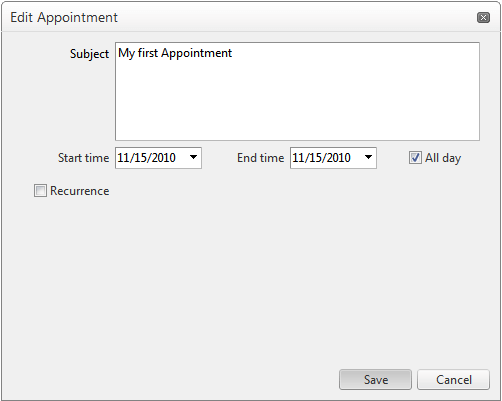The image size is (502, 401).
Task: Focus the End time date 11/15/2010 field
Action: pos(326,158)
